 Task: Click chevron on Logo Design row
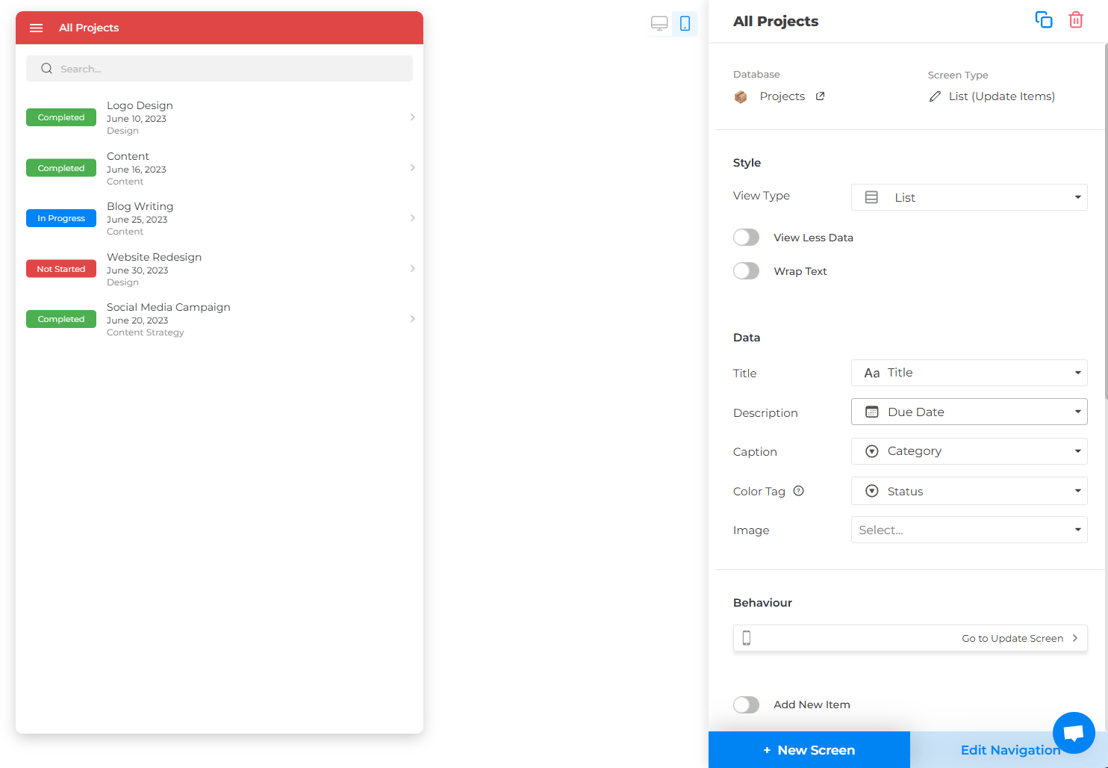pyautogui.click(x=412, y=117)
